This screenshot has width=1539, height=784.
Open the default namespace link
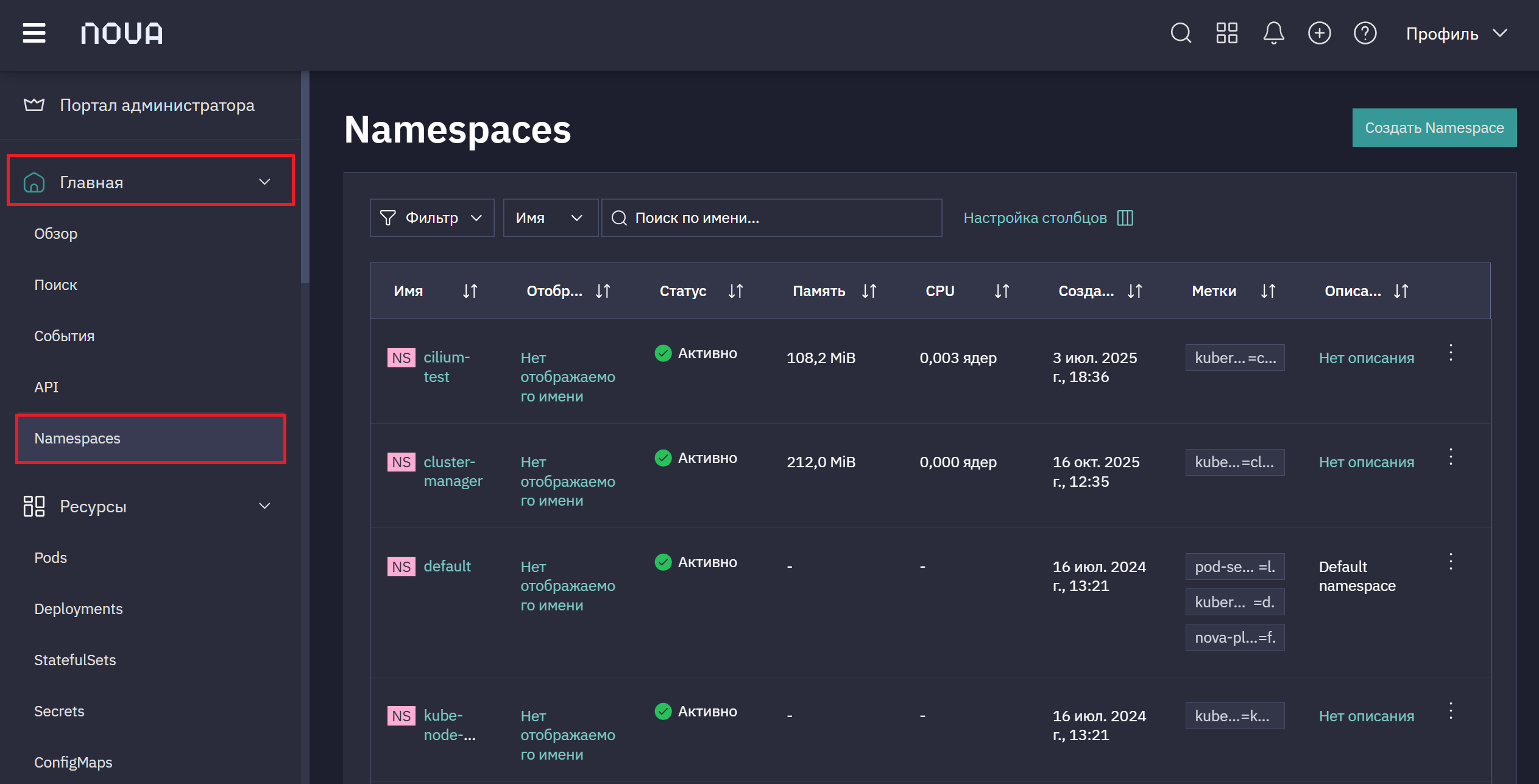click(x=447, y=567)
